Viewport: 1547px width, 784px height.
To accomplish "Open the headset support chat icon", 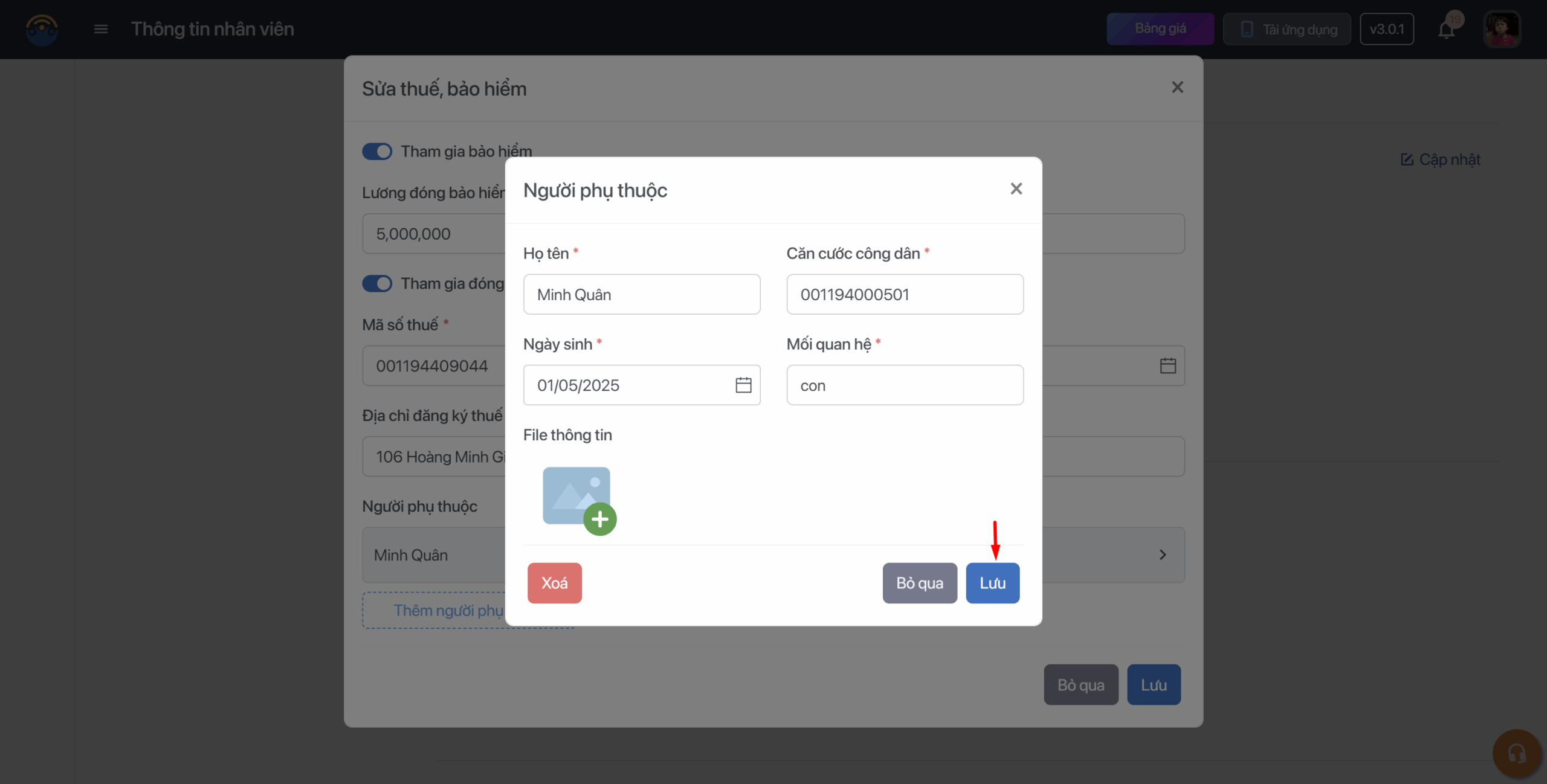I will point(1516,753).
